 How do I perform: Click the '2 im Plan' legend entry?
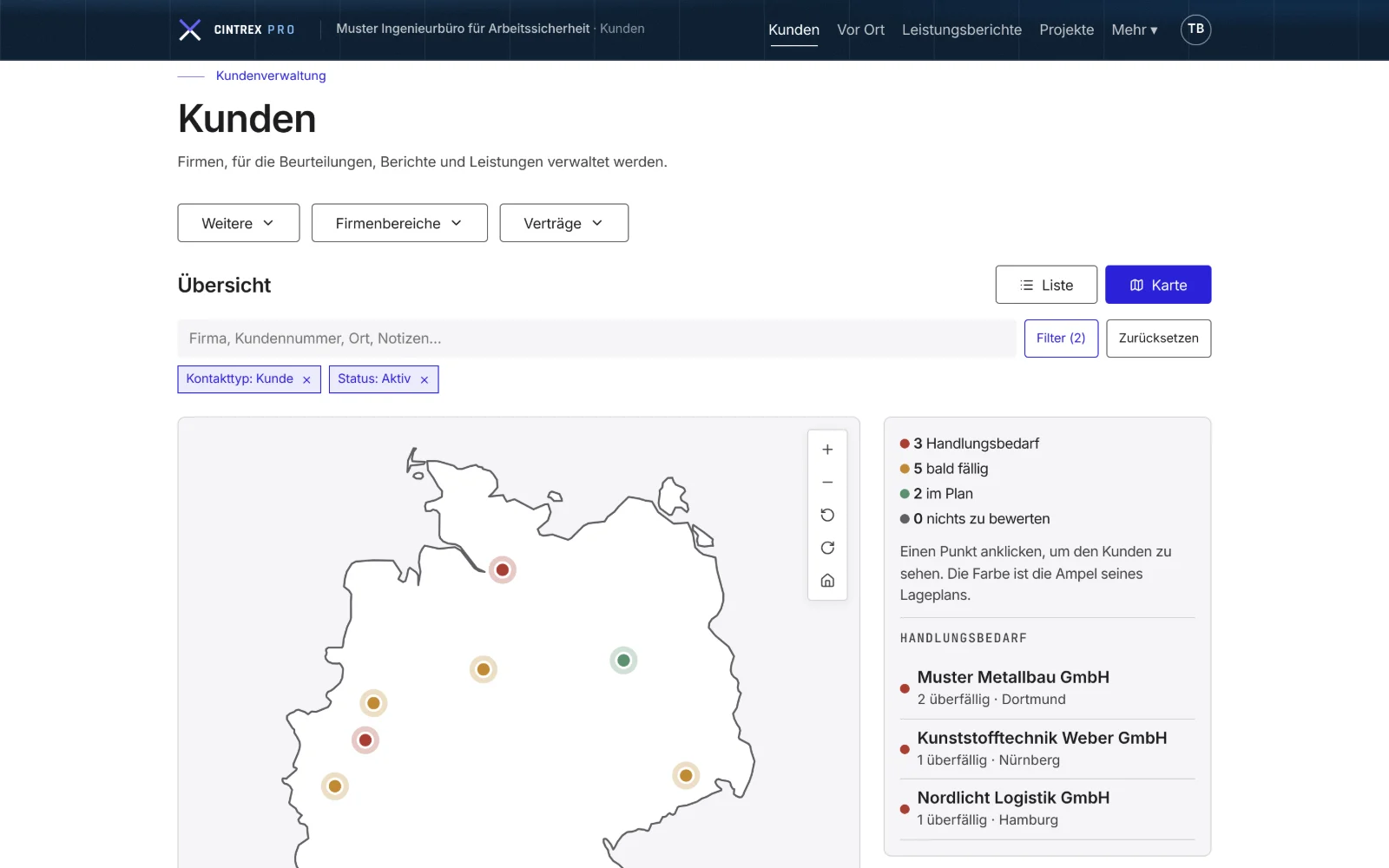click(x=937, y=494)
